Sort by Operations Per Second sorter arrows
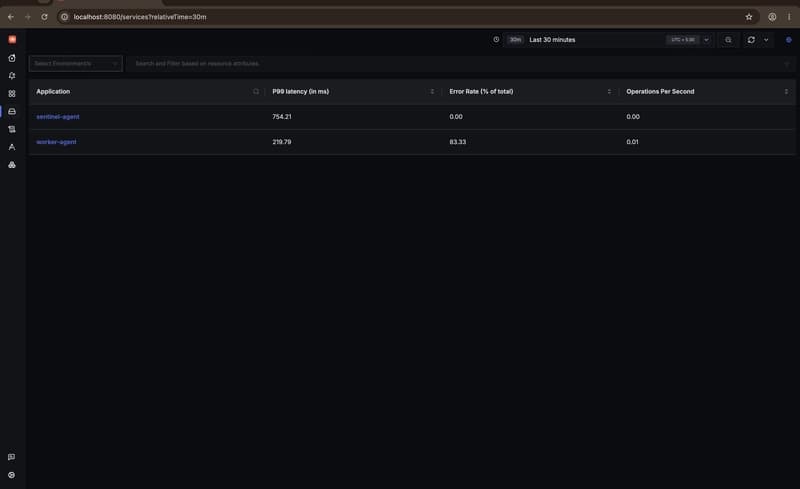The image size is (800, 489). pos(786,92)
